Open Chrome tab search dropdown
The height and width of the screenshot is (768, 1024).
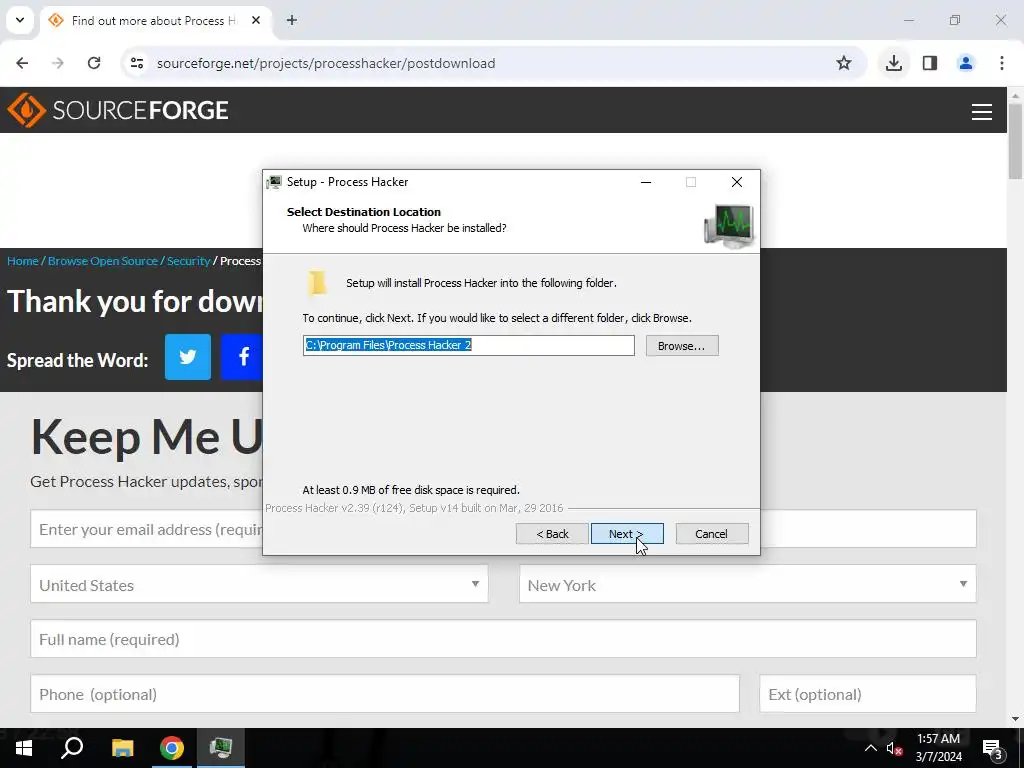20,20
